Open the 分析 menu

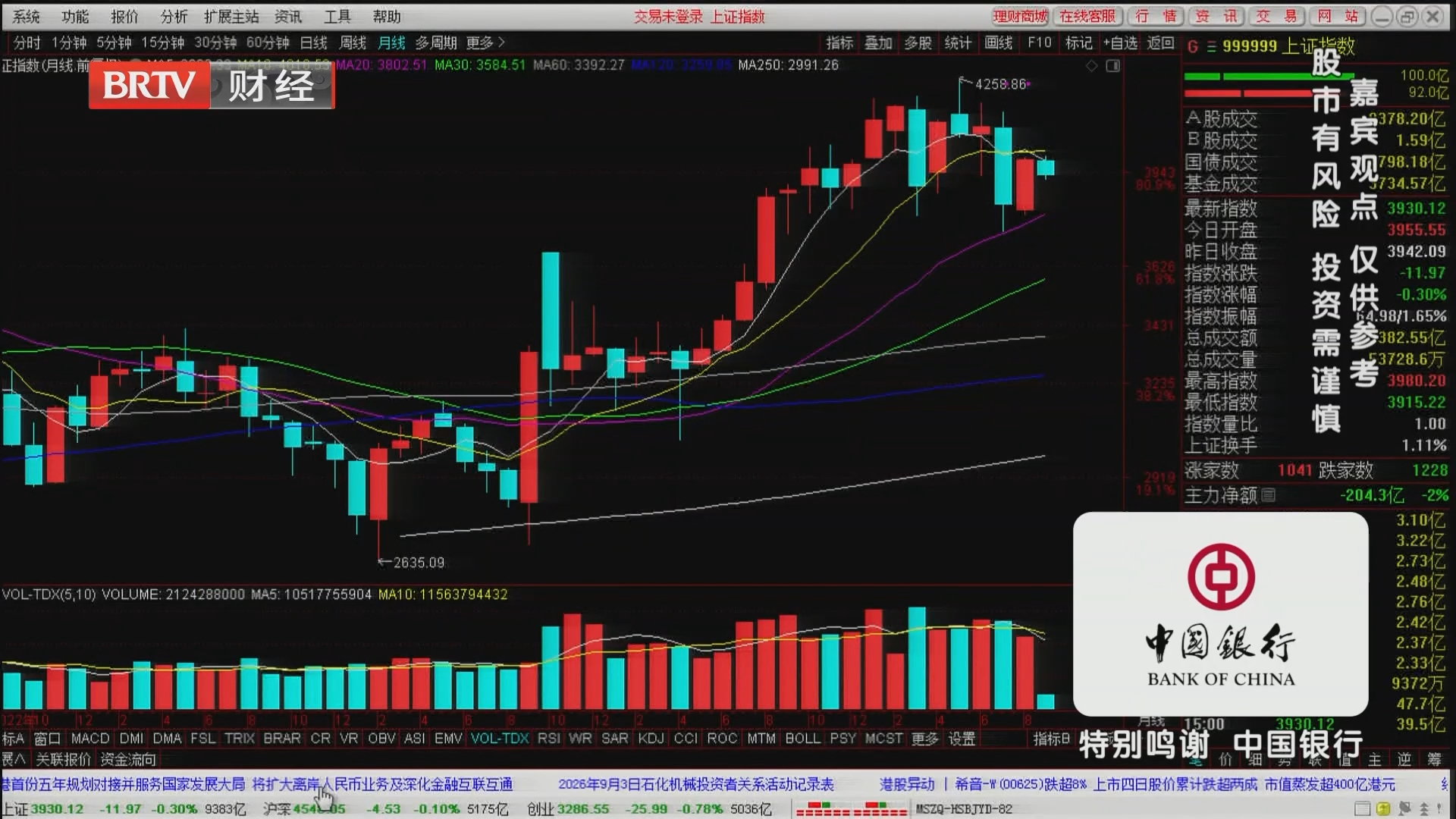174,17
